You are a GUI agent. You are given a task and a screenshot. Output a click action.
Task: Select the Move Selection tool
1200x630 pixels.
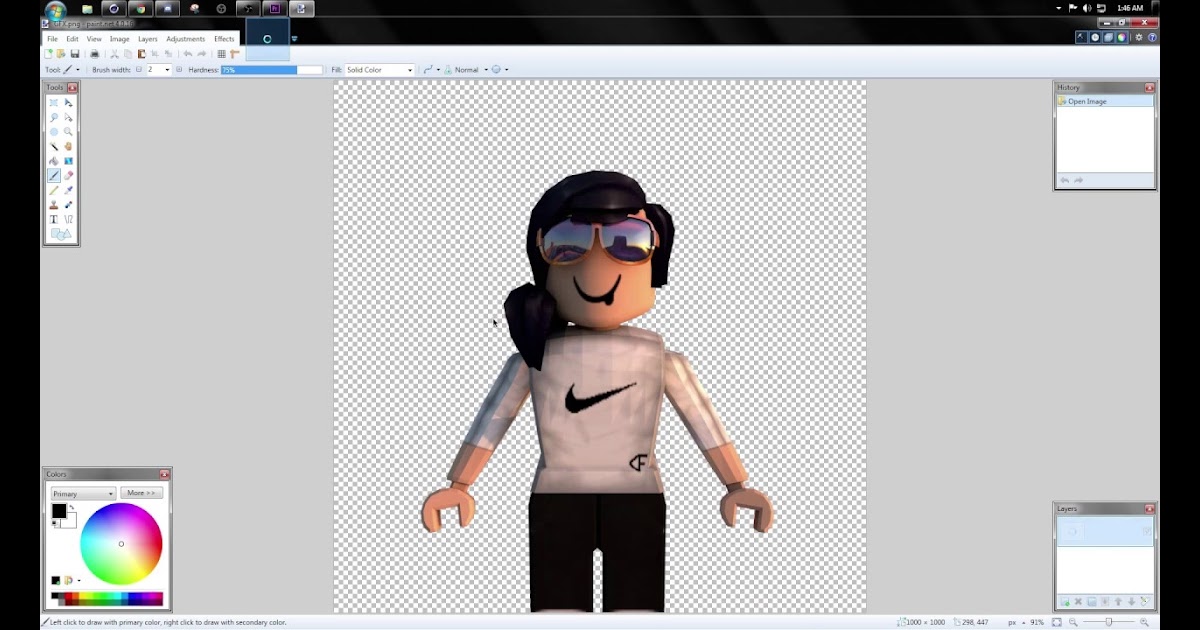pos(68,117)
